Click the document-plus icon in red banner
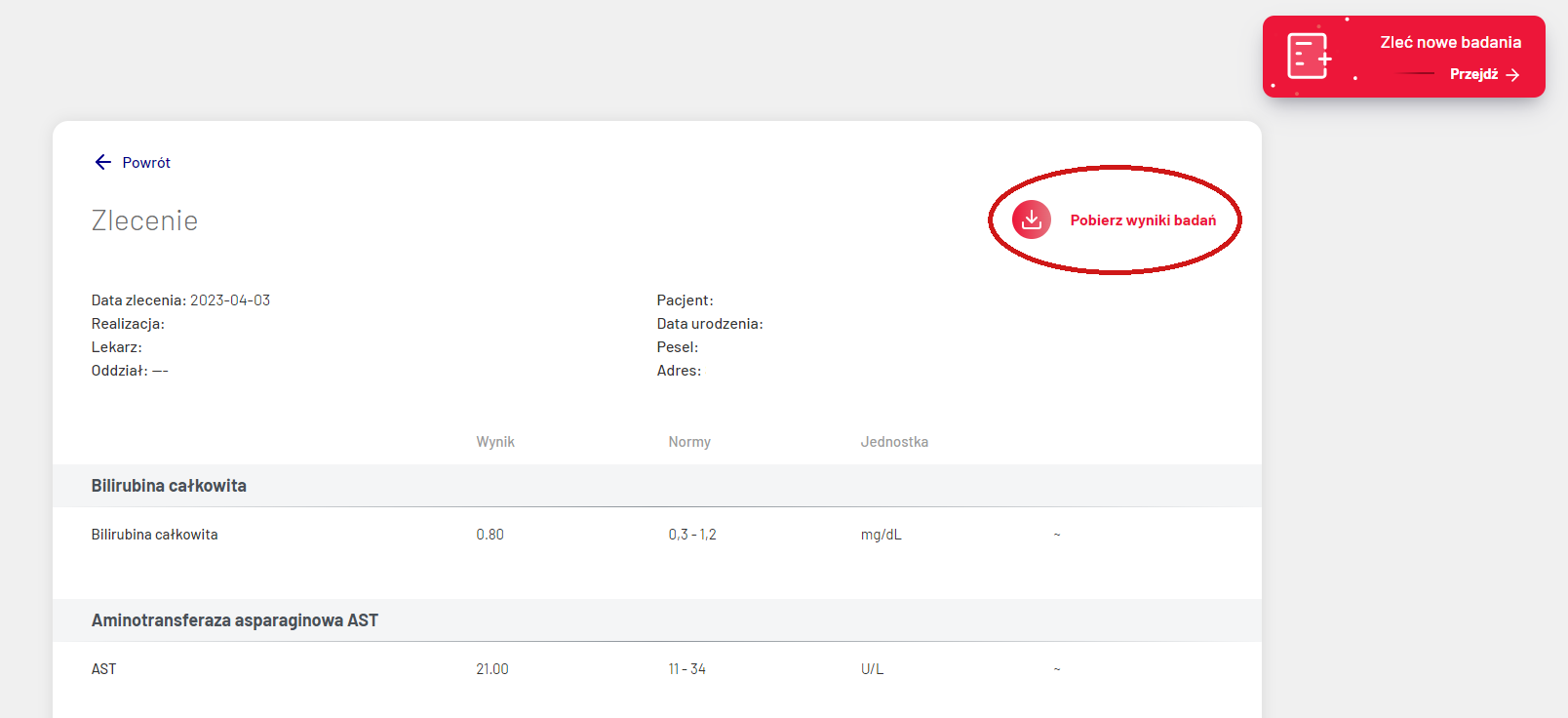This screenshot has width=1568, height=718. (x=1309, y=57)
